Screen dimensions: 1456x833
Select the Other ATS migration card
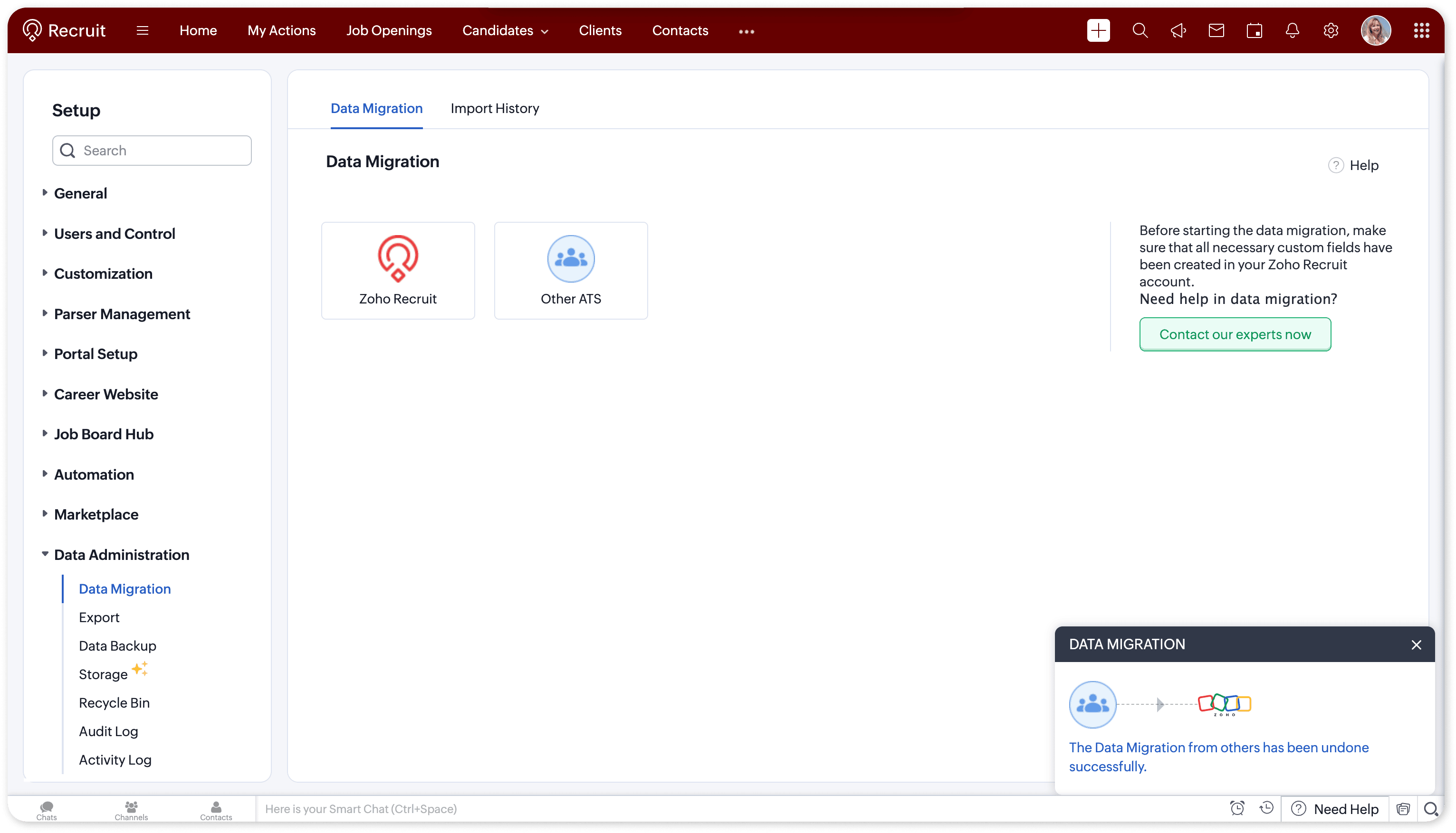tap(571, 270)
